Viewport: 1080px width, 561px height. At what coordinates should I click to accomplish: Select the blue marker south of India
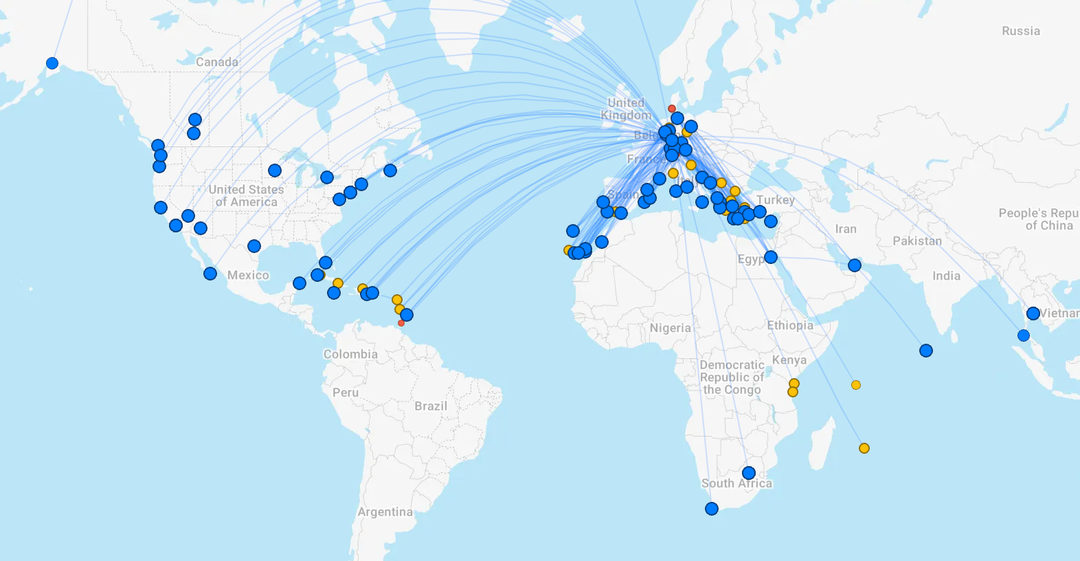click(x=926, y=351)
